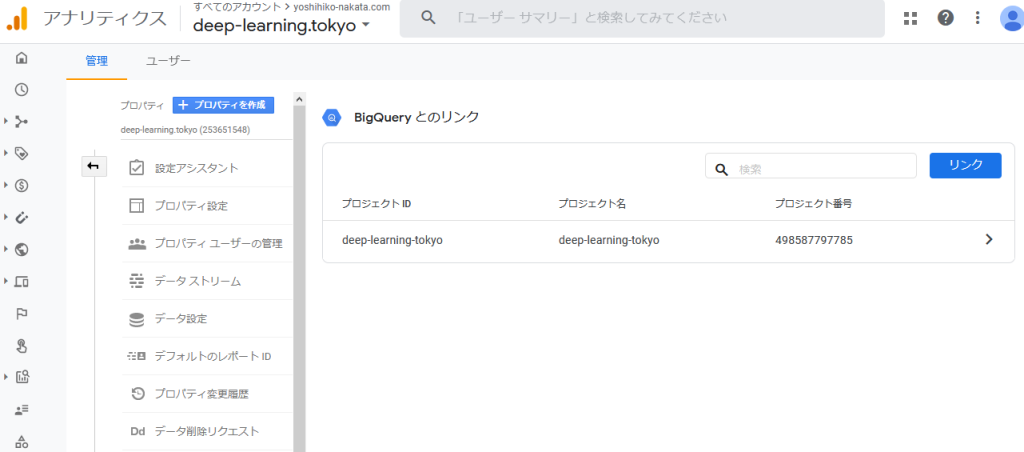Click the プロパティを作成 button
The image size is (1024, 452).
(223, 105)
